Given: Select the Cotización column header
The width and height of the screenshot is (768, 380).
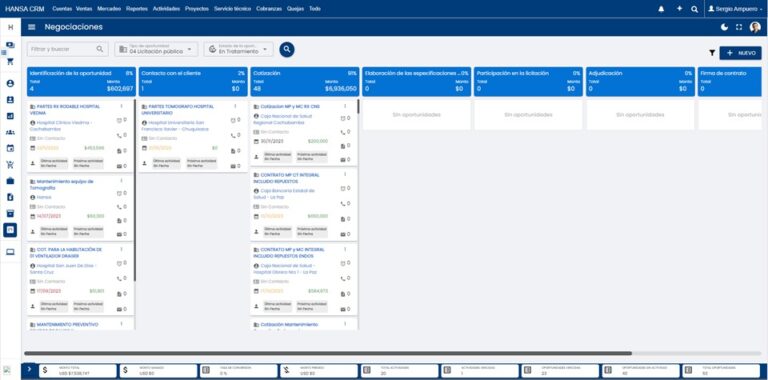Looking at the screenshot, I should point(305,81).
